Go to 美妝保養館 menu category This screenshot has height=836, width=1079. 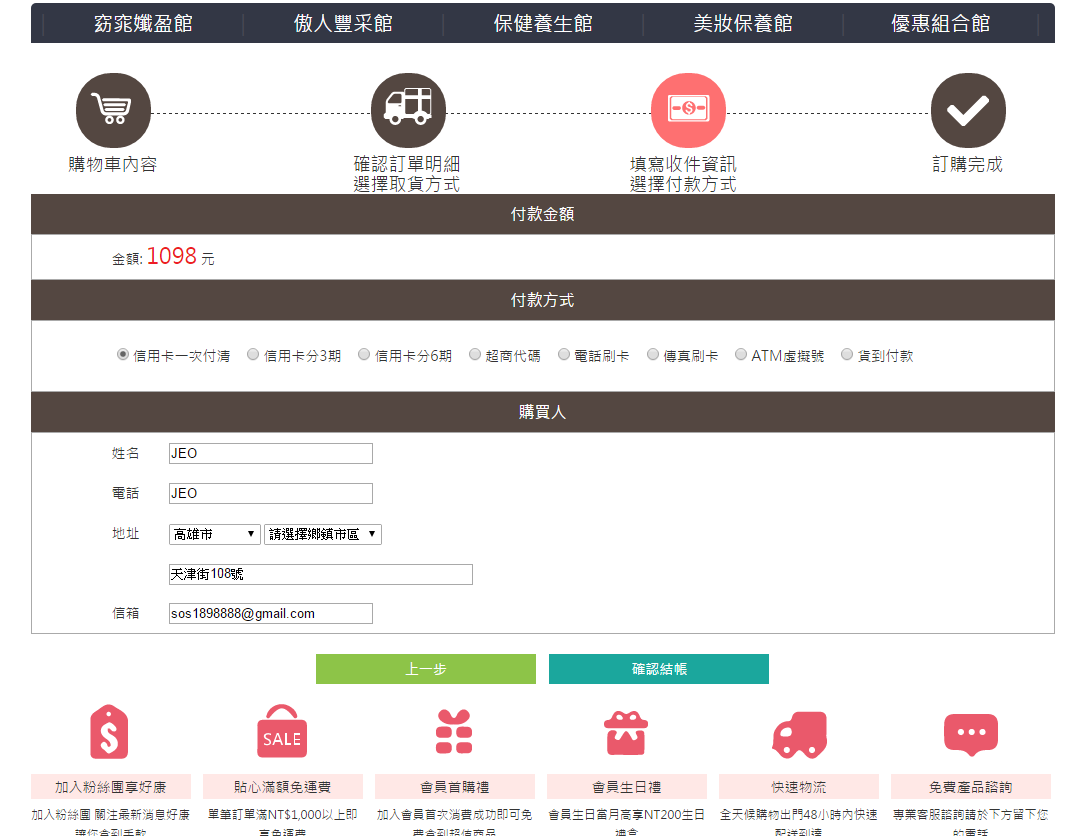tap(742, 24)
